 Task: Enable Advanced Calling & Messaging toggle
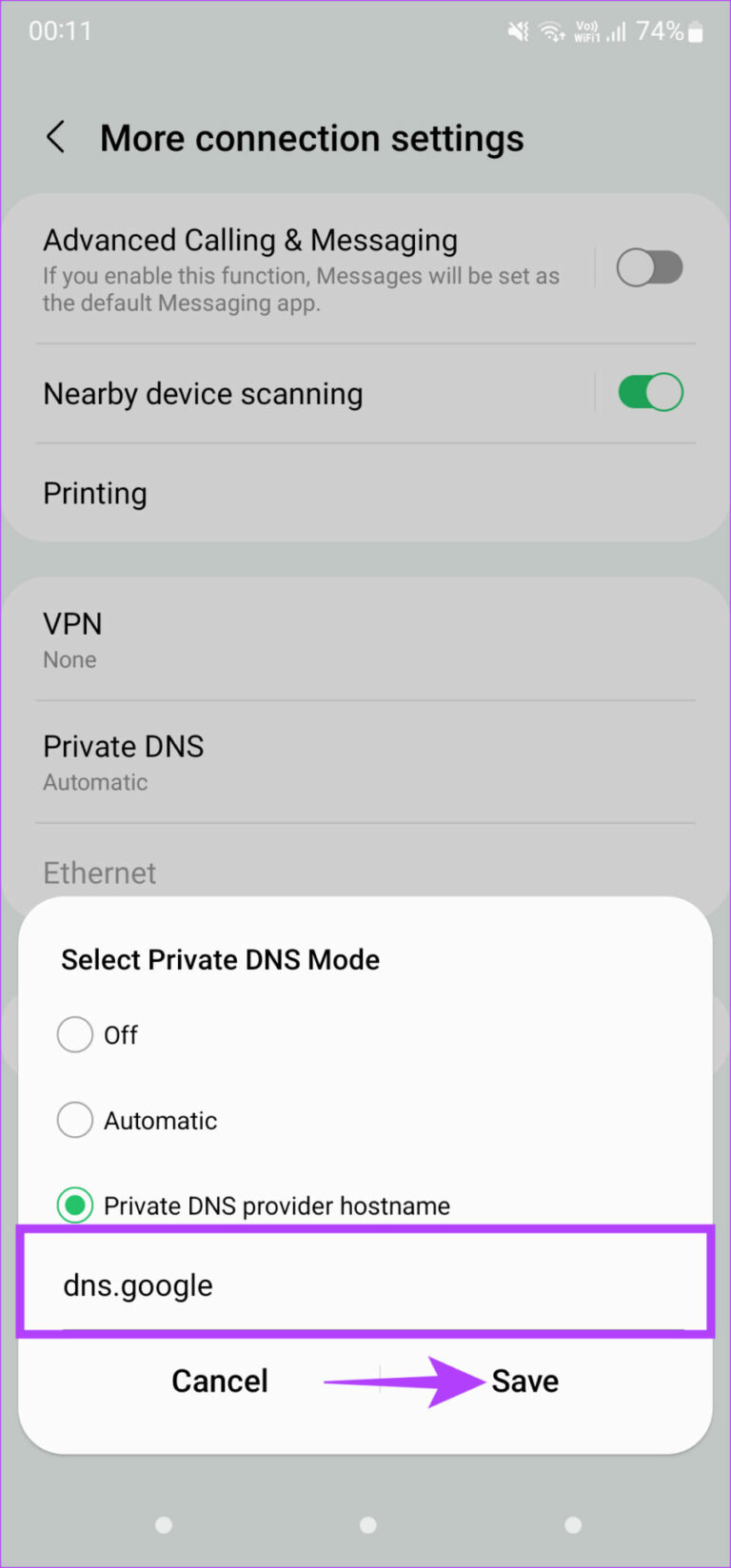pyautogui.click(x=649, y=268)
